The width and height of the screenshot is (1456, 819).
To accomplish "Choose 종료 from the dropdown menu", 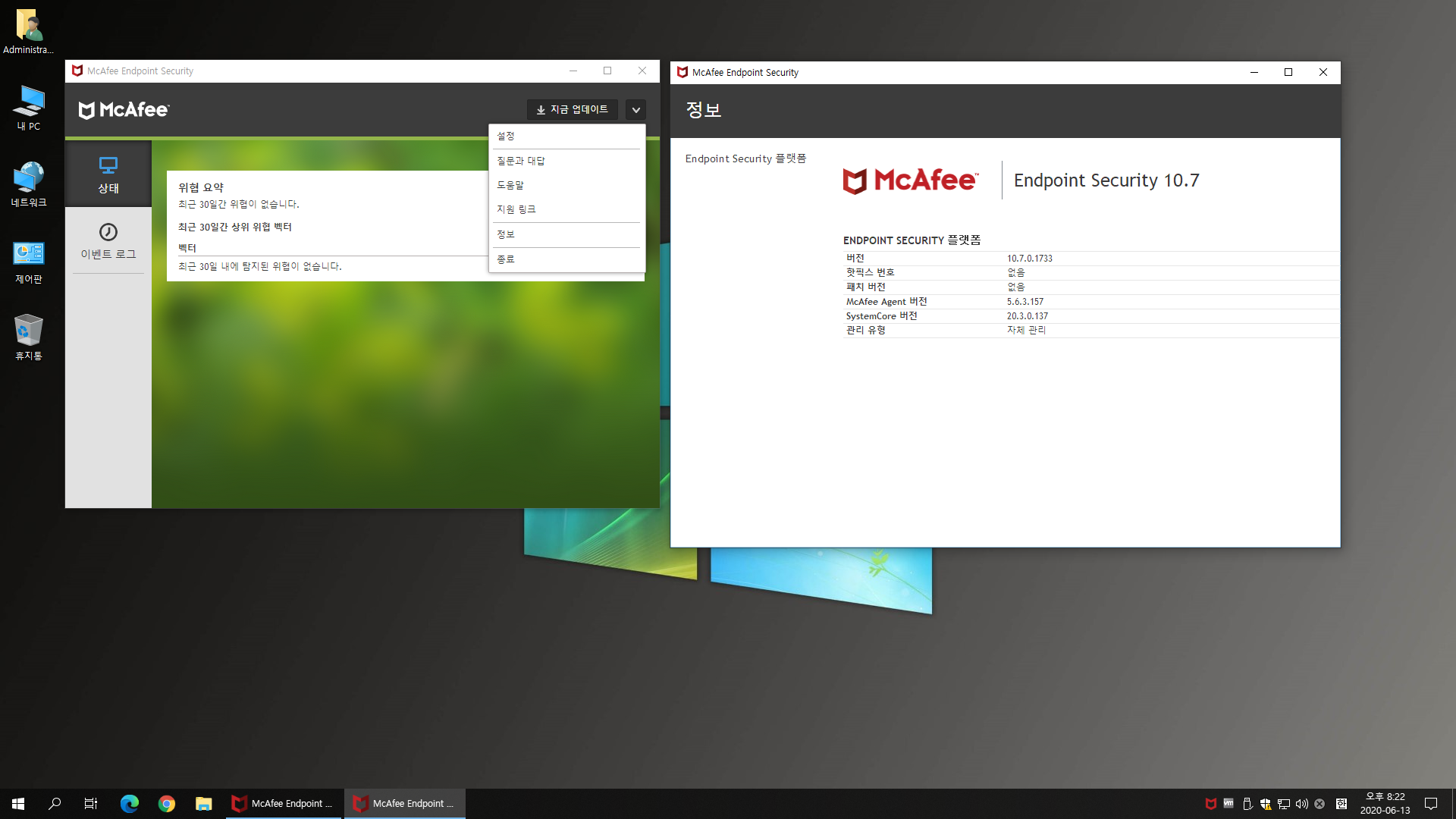I will click(566, 259).
